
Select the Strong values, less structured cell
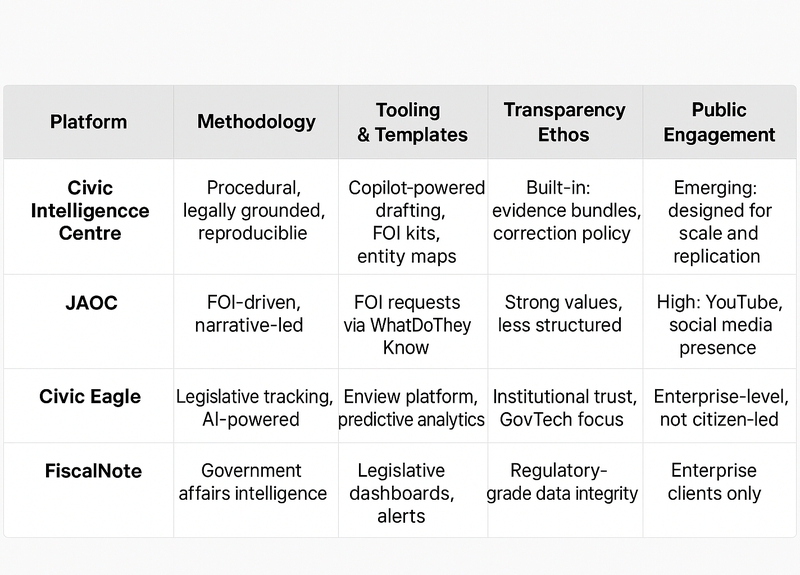[x=564, y=313]
